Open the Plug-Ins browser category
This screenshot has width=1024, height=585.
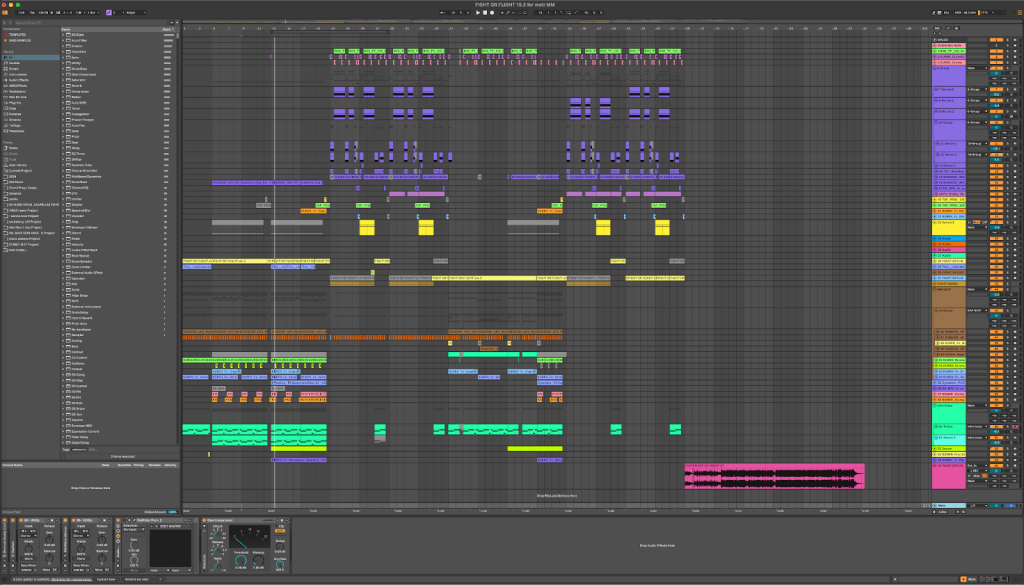(15, 100)
